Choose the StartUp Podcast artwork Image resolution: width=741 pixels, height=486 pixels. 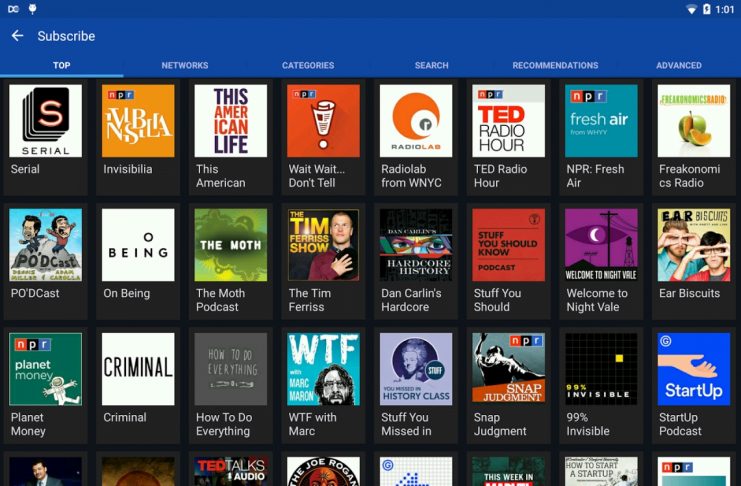pos(694,369)
